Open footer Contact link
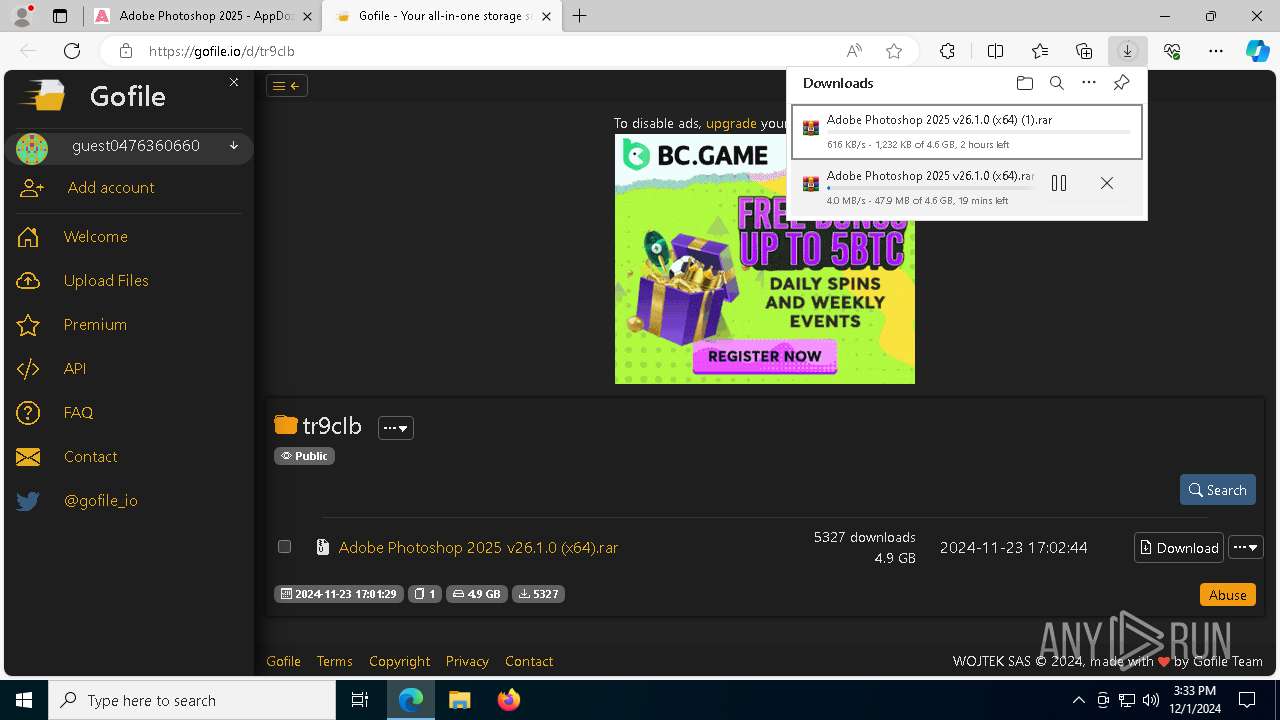Viewport: 1280px width, 720px height. point(529,661)
